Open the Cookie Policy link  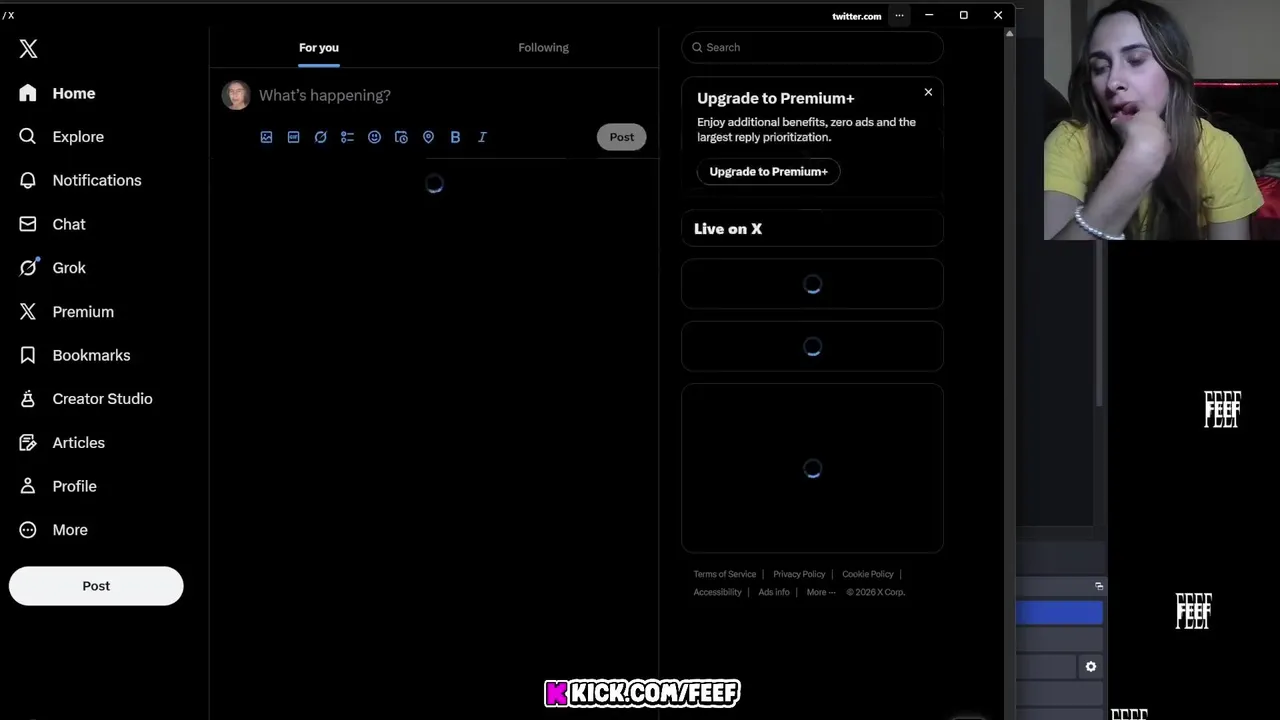(867, 574)
